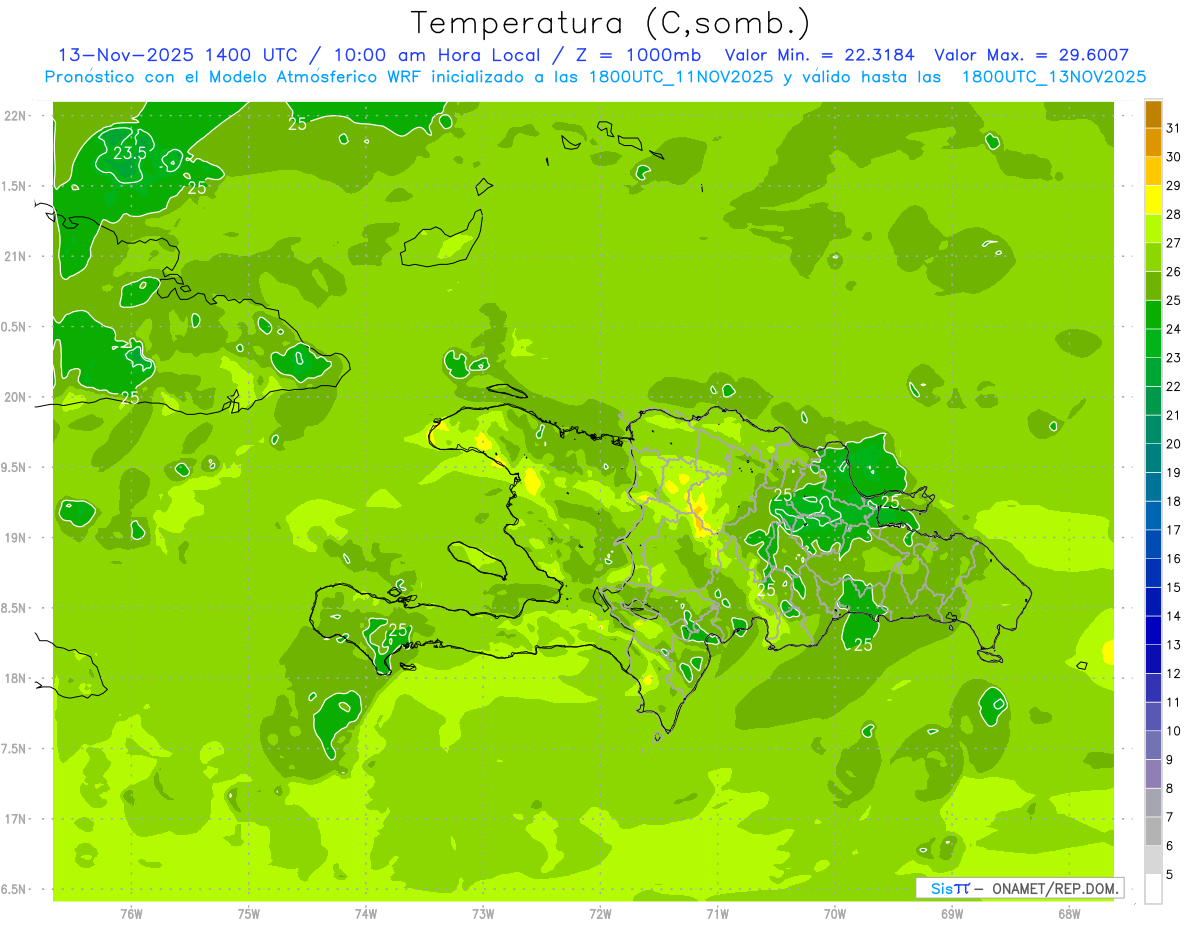
Task: Click the "19N" latitude axis label
Action: point(14,537)
